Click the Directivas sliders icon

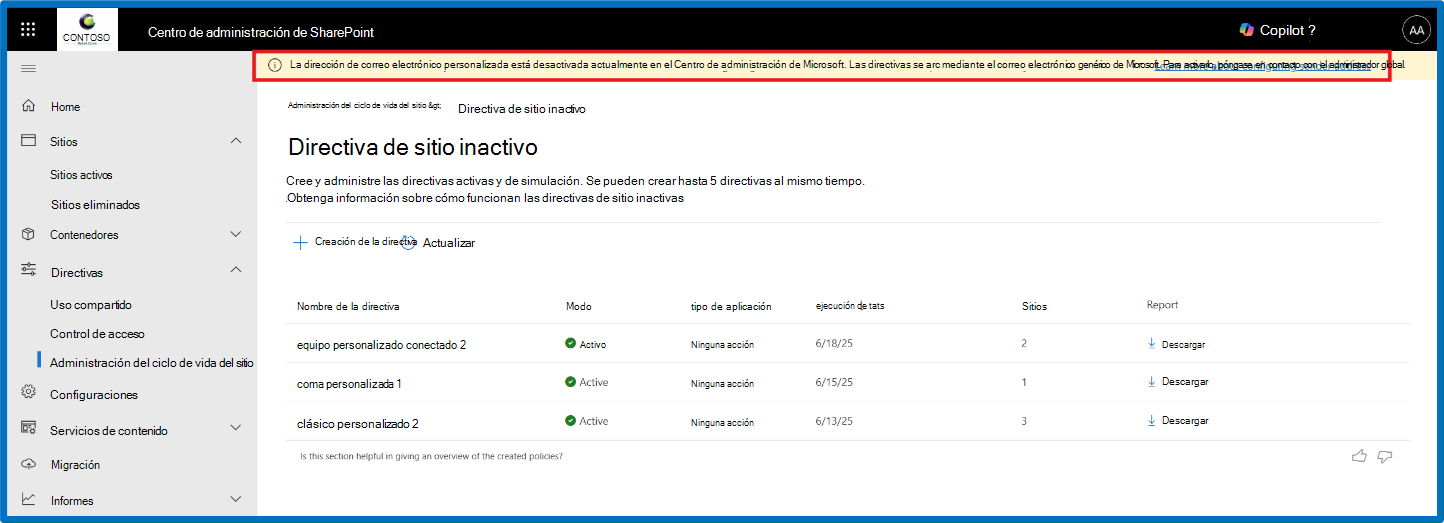point(29,271)
